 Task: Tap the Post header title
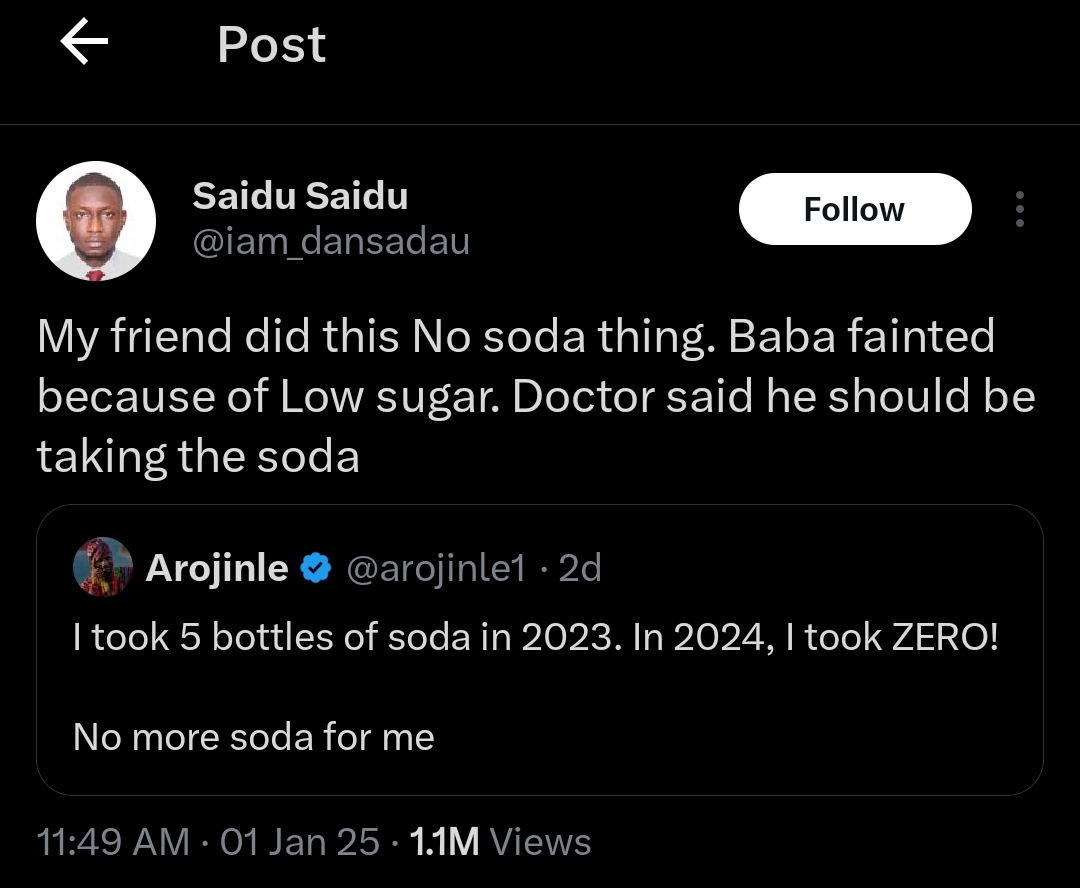coord(271,45)
